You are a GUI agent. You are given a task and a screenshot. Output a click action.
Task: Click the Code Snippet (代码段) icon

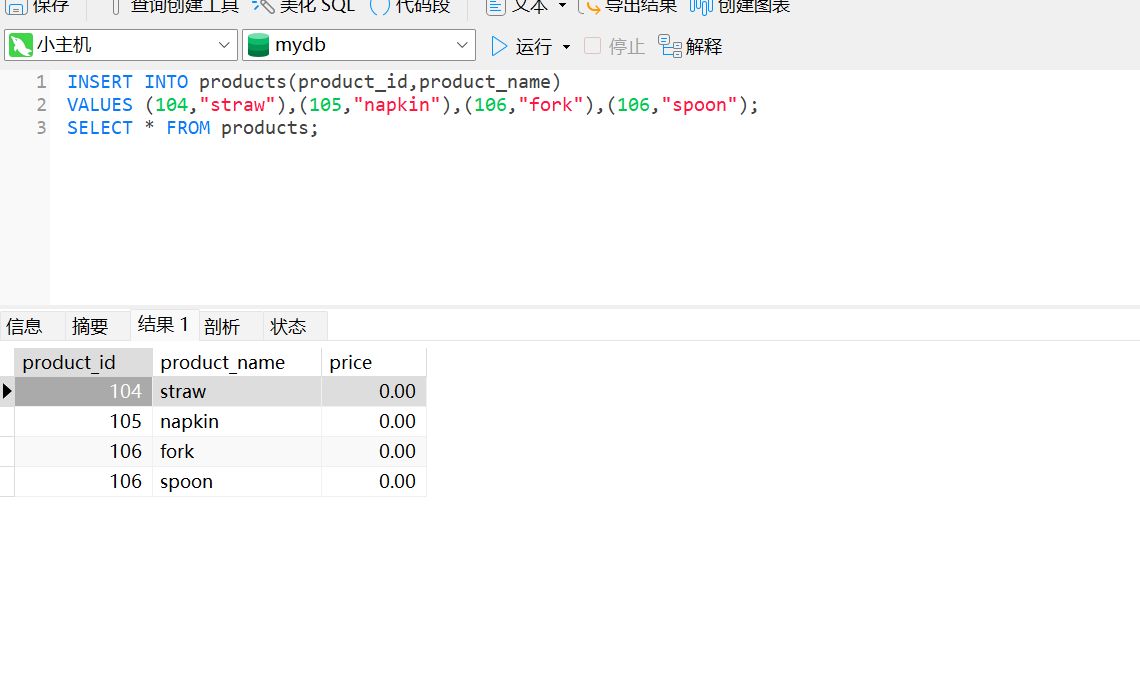(x=380, y=6)
